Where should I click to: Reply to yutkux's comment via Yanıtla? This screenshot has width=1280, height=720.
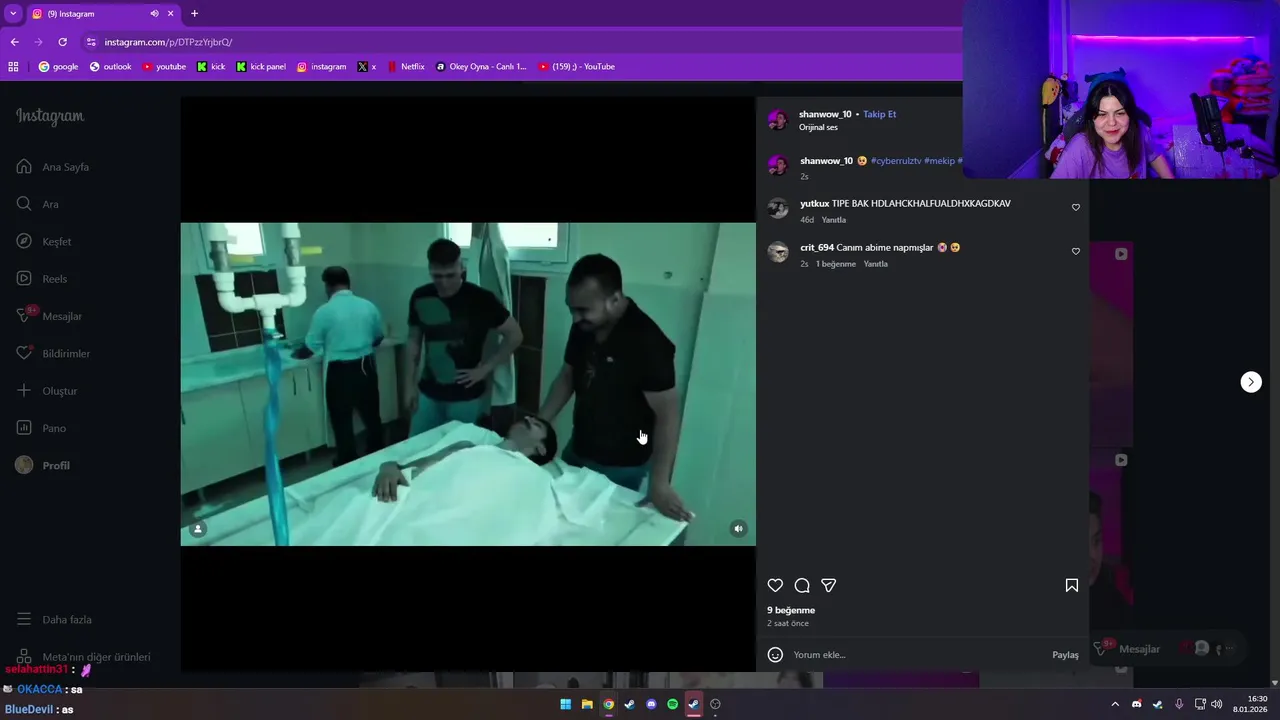834,220
